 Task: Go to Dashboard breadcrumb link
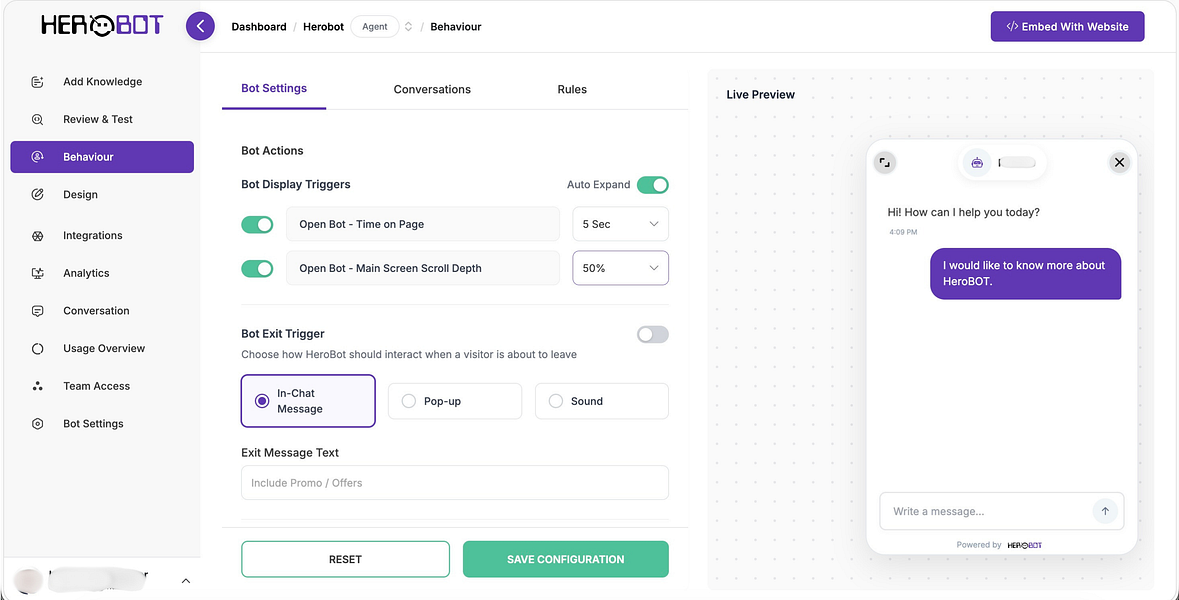pyautogui.click(x=259, y=26)
